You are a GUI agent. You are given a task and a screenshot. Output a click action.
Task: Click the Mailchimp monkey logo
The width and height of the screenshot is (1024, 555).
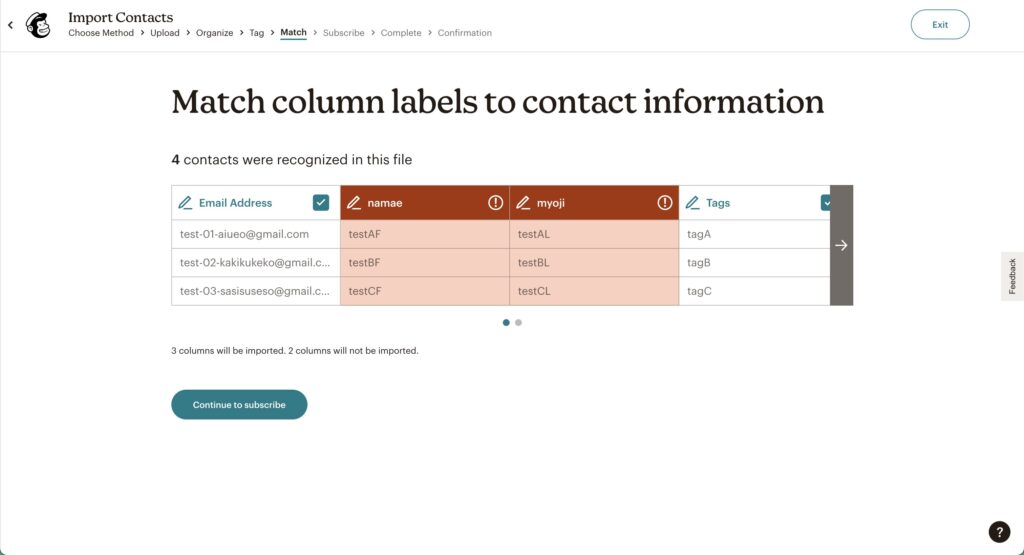pos(38,25)
